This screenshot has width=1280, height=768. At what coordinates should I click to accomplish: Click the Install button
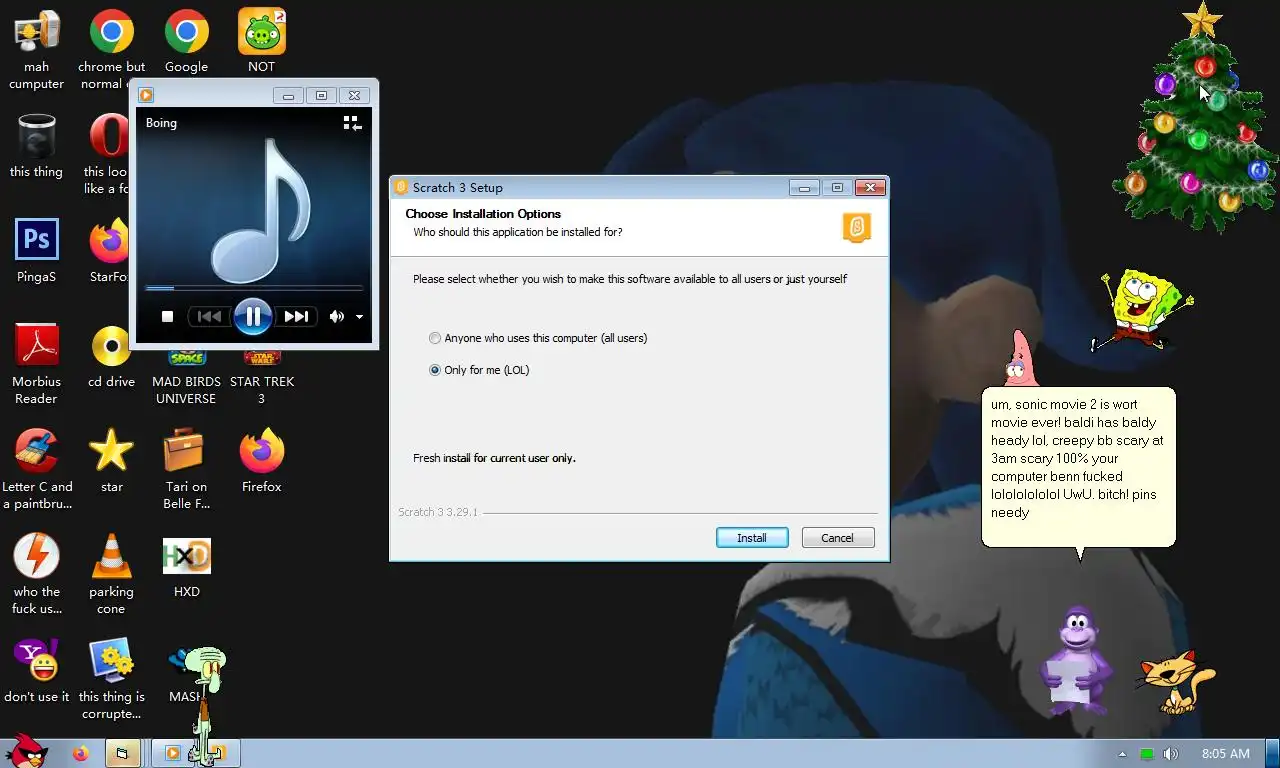coord(752,538)
